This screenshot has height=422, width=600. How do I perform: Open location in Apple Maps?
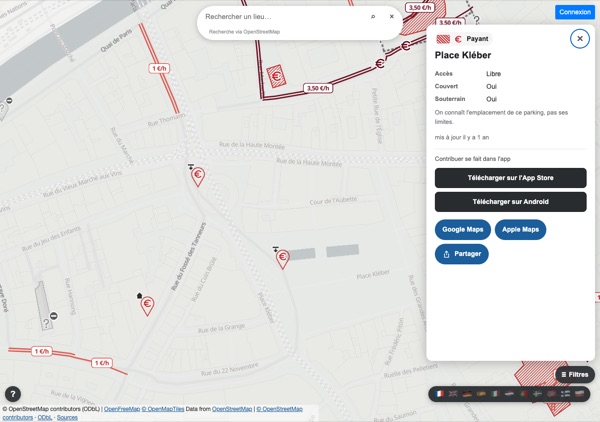click(520, 230)
